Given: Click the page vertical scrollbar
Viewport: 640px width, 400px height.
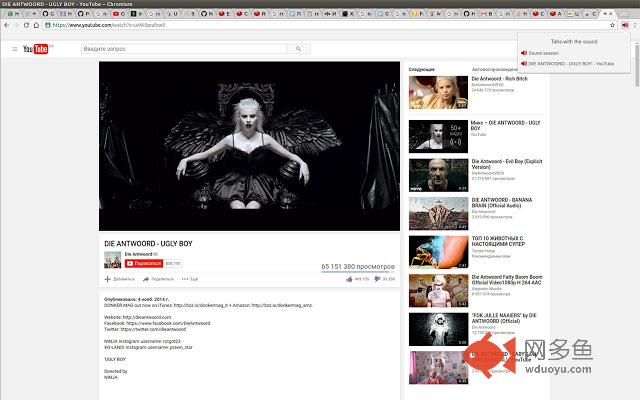Looking at the screenshot, I should click(637, 65).
